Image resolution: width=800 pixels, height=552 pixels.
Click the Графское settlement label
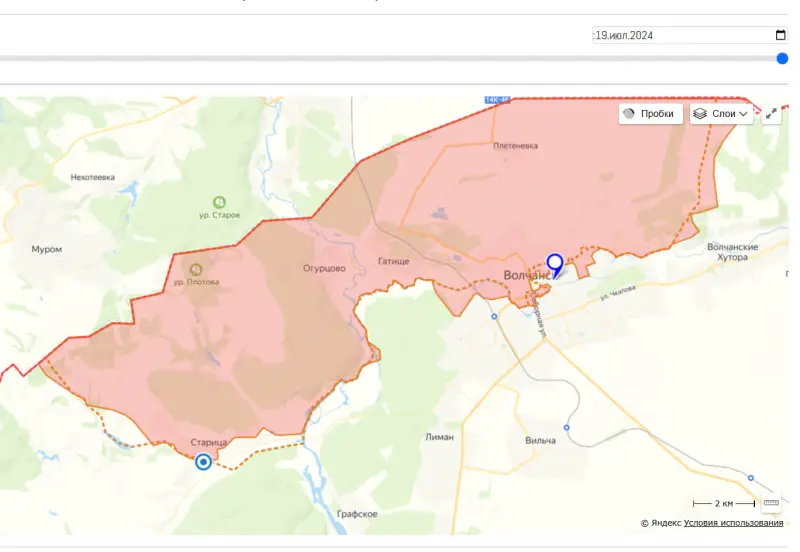(x=357, y=514)
